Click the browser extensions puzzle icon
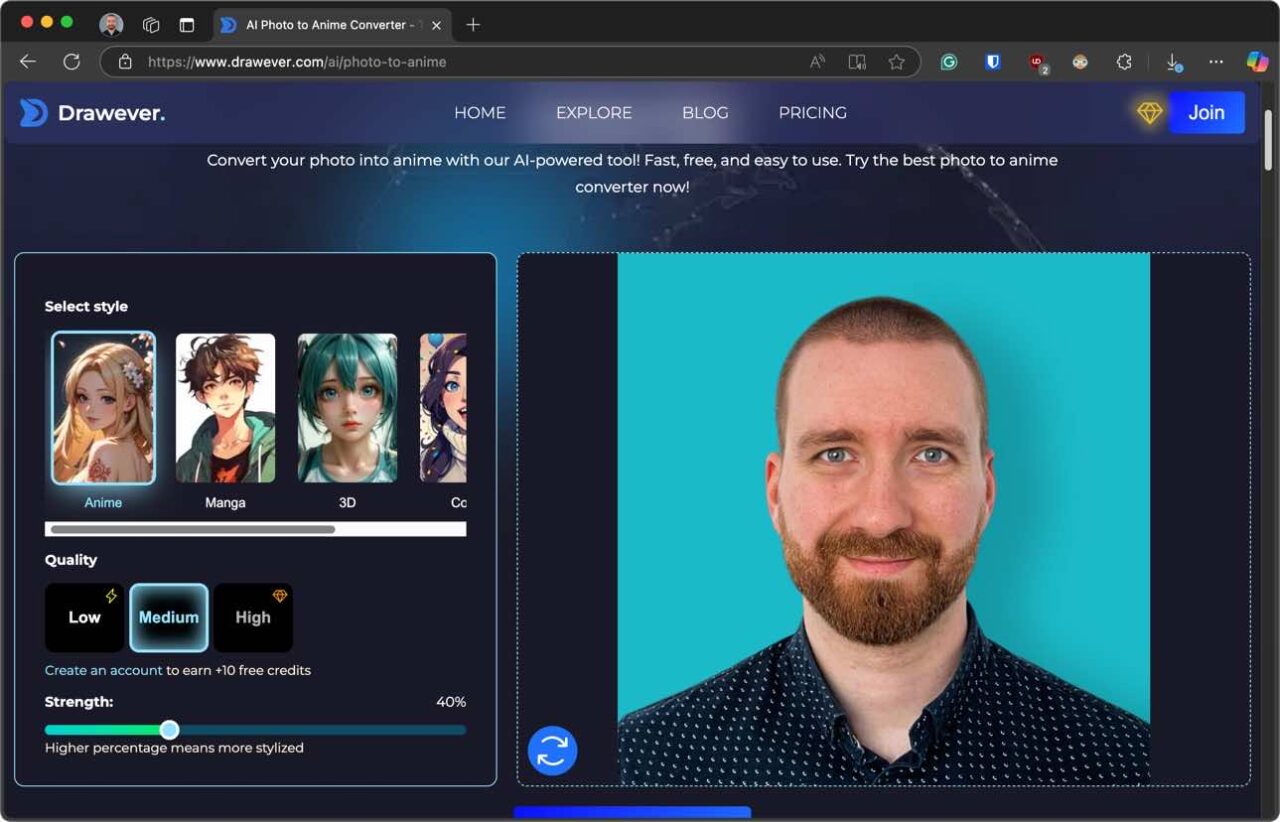 tap(1124, 61)
